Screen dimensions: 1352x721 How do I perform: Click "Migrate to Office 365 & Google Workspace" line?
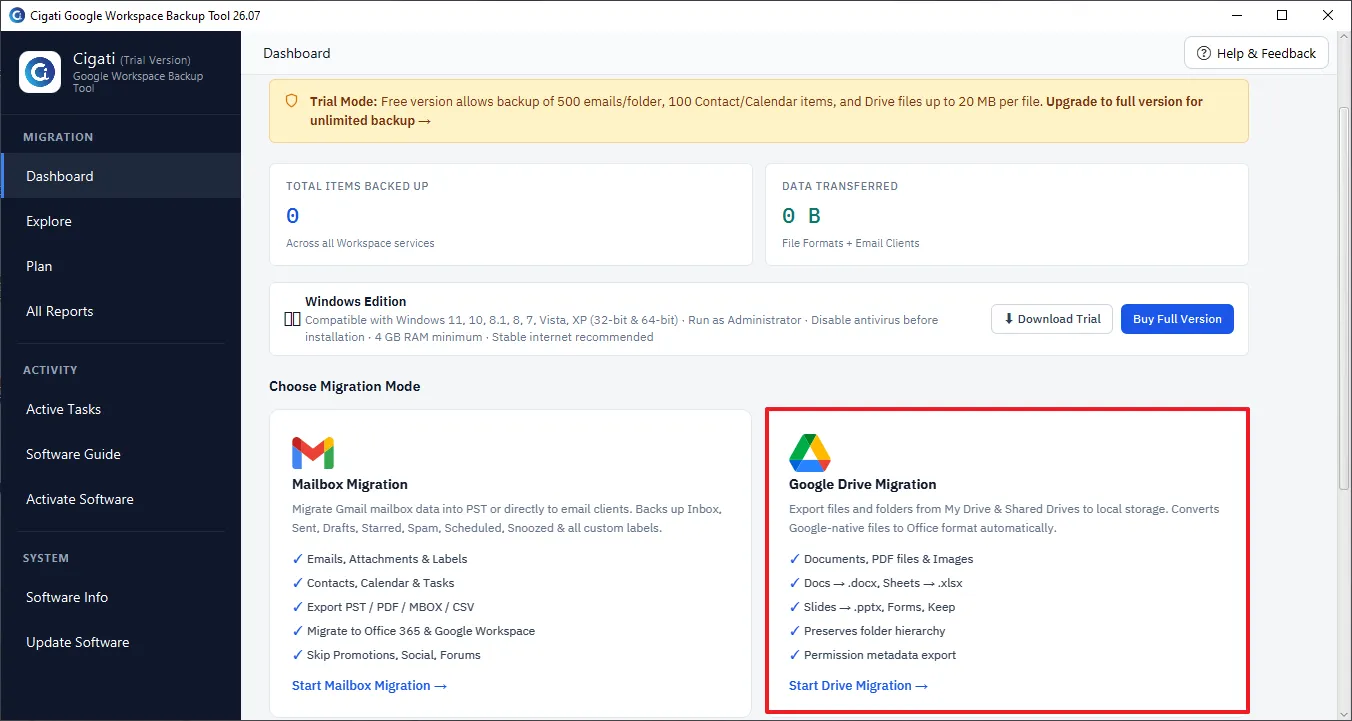(x=421, y=631)
